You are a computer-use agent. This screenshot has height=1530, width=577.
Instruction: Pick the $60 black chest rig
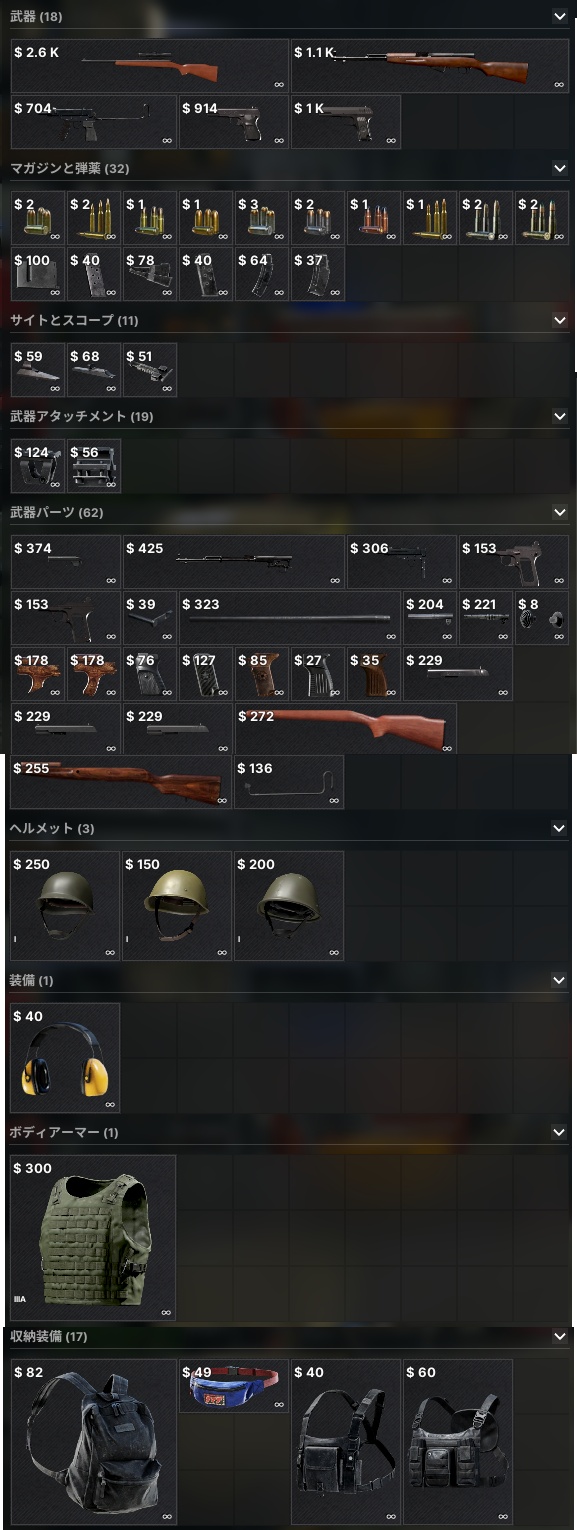click(458, 1441)
